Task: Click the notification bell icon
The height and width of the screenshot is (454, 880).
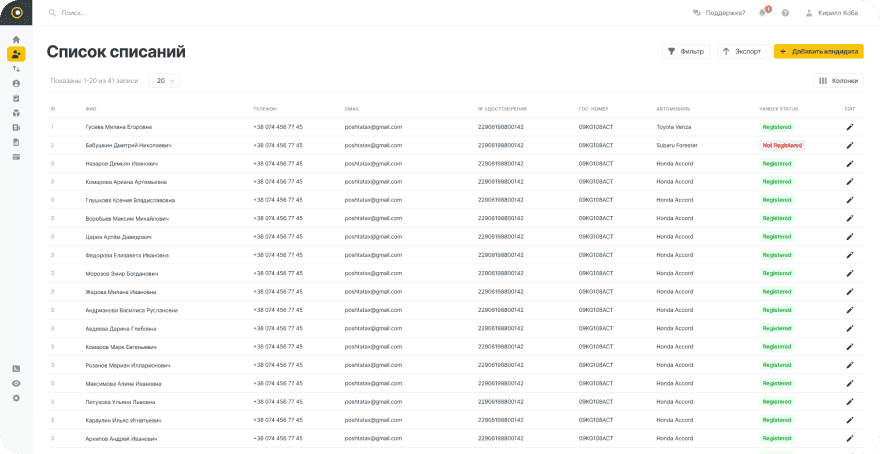Action: [x=762, y=13]
